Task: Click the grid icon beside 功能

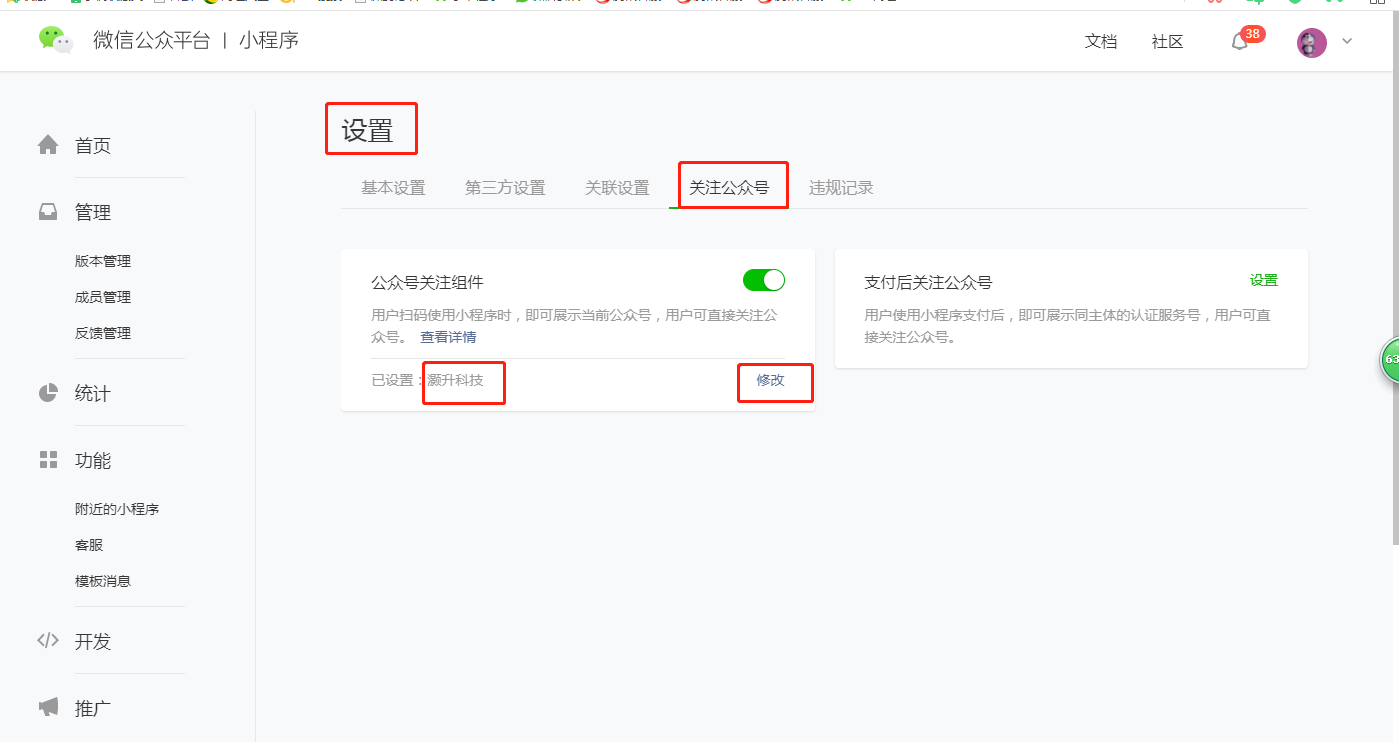Action: tap(48, 460)
